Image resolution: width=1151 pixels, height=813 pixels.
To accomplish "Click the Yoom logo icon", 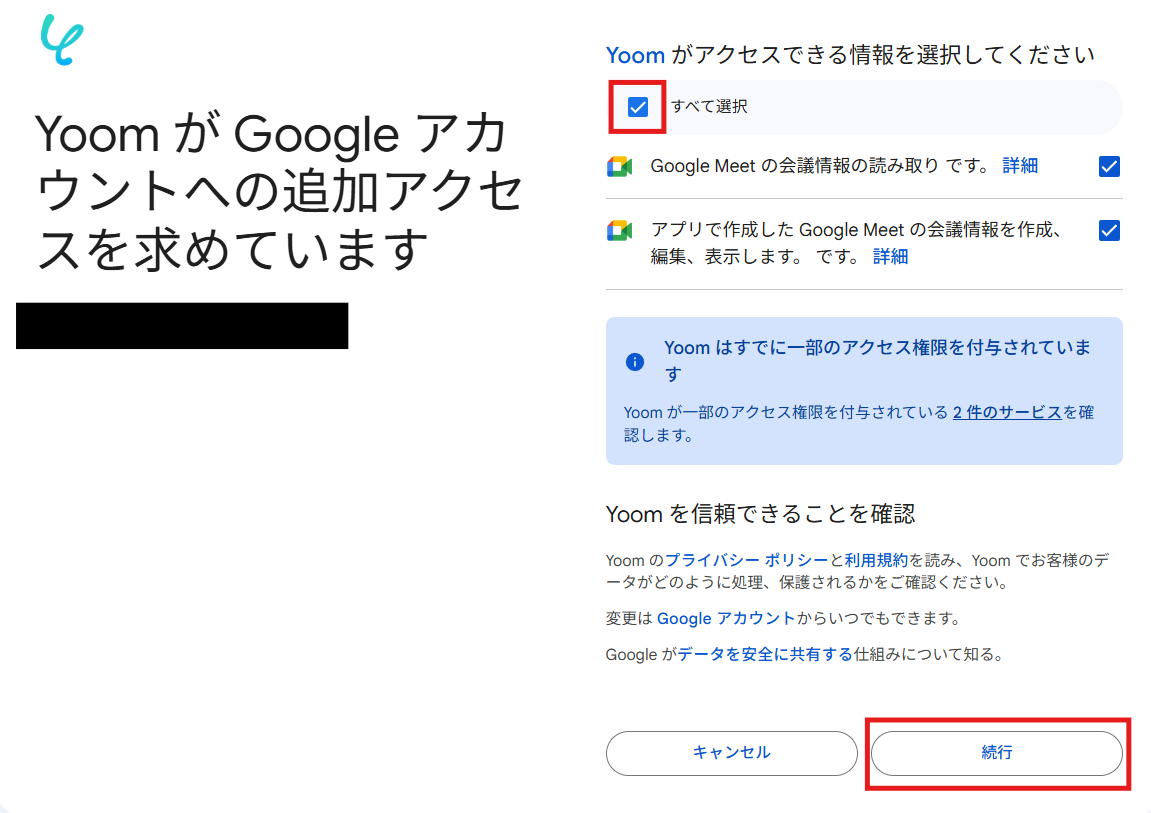I will coord(62,40).
